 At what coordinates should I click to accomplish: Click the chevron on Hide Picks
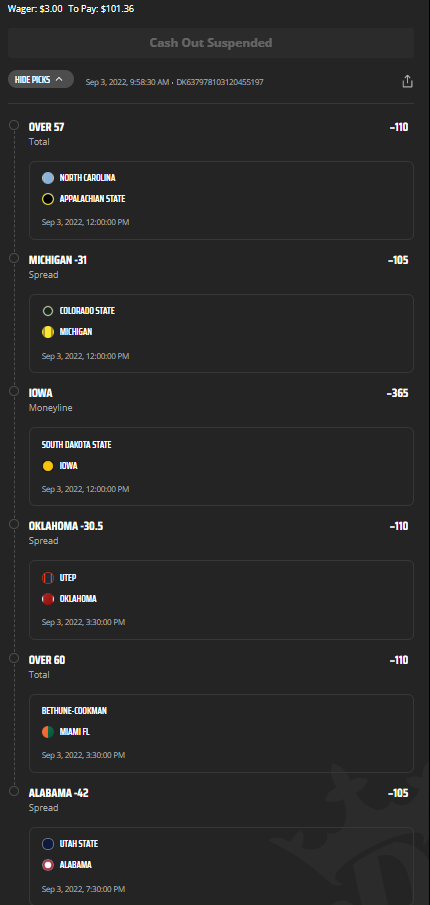pos(59,80)
